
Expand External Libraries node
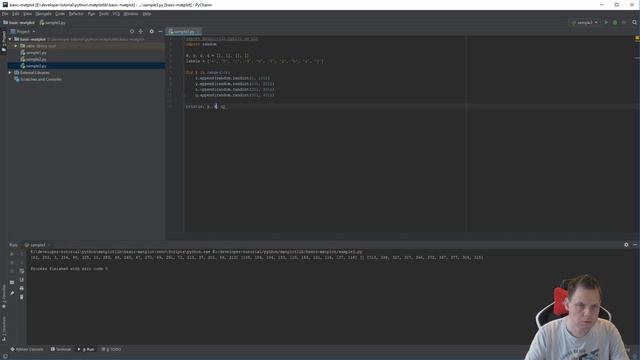10,73
